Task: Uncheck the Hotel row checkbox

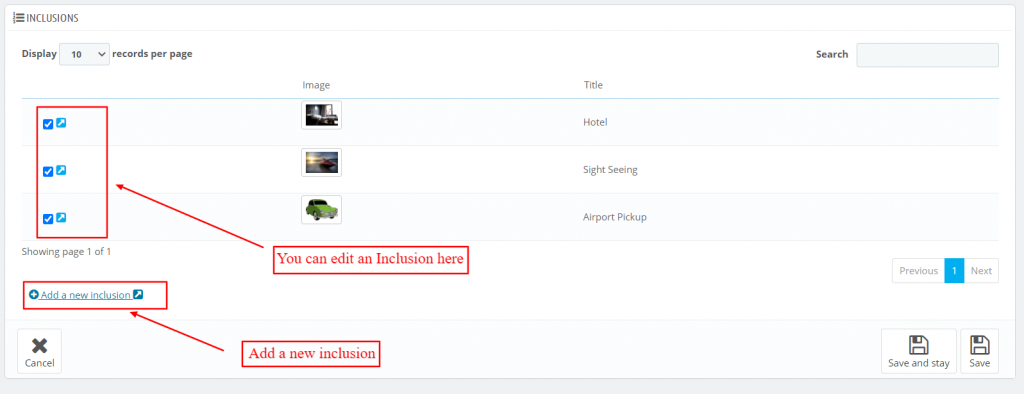Action: point(48,124)
